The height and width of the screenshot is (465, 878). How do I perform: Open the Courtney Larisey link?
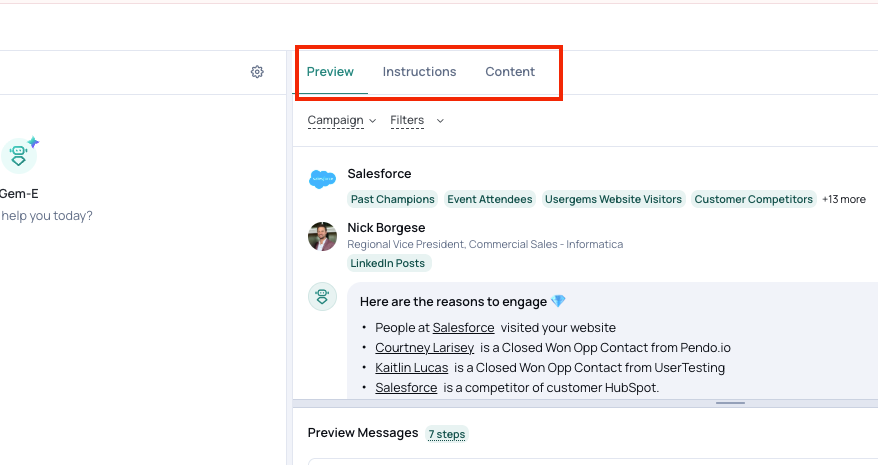[425, 348]
